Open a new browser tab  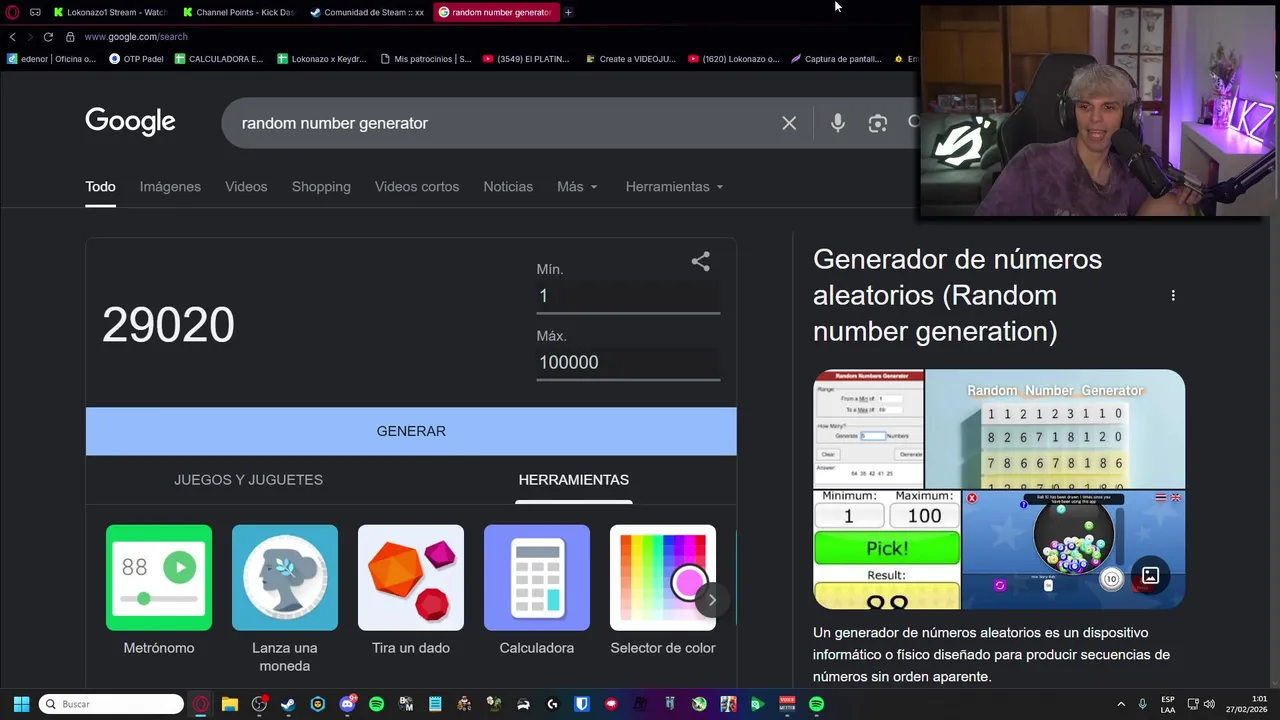point(568,12)
